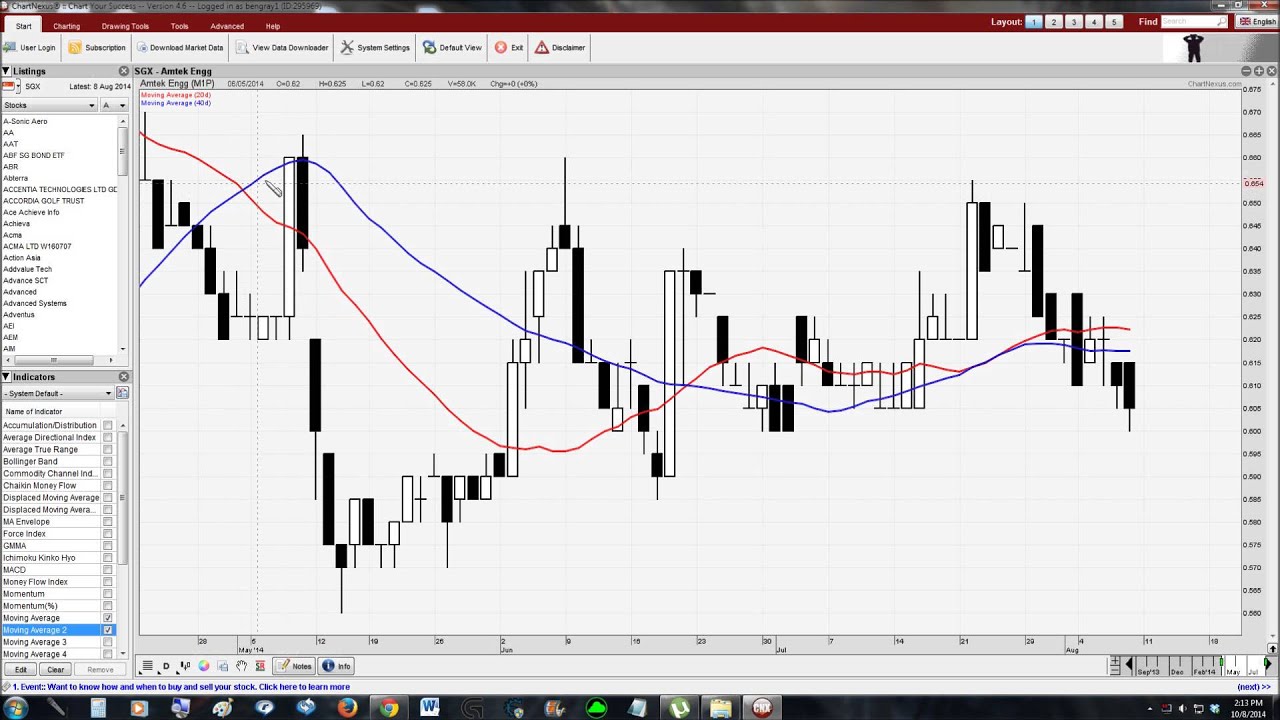Screen dimensions: 1280x720
Task: Click the Edit indicator button
Action: click(20, 669)
